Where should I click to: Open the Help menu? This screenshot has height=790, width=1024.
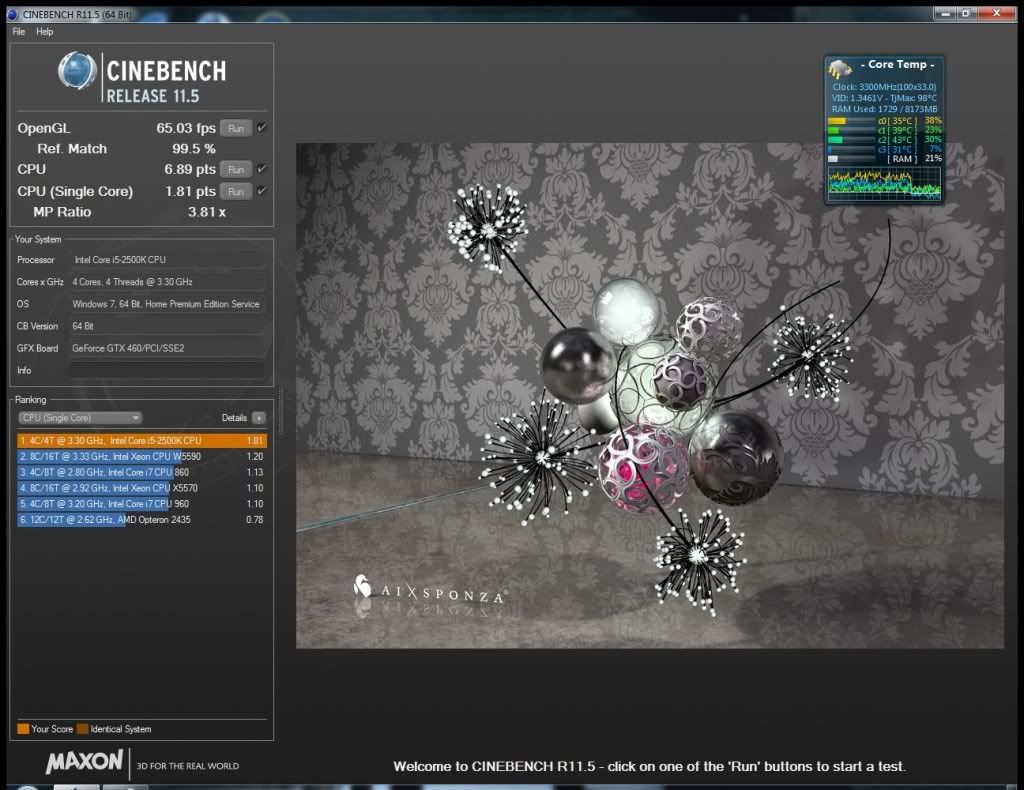point(45,32)
